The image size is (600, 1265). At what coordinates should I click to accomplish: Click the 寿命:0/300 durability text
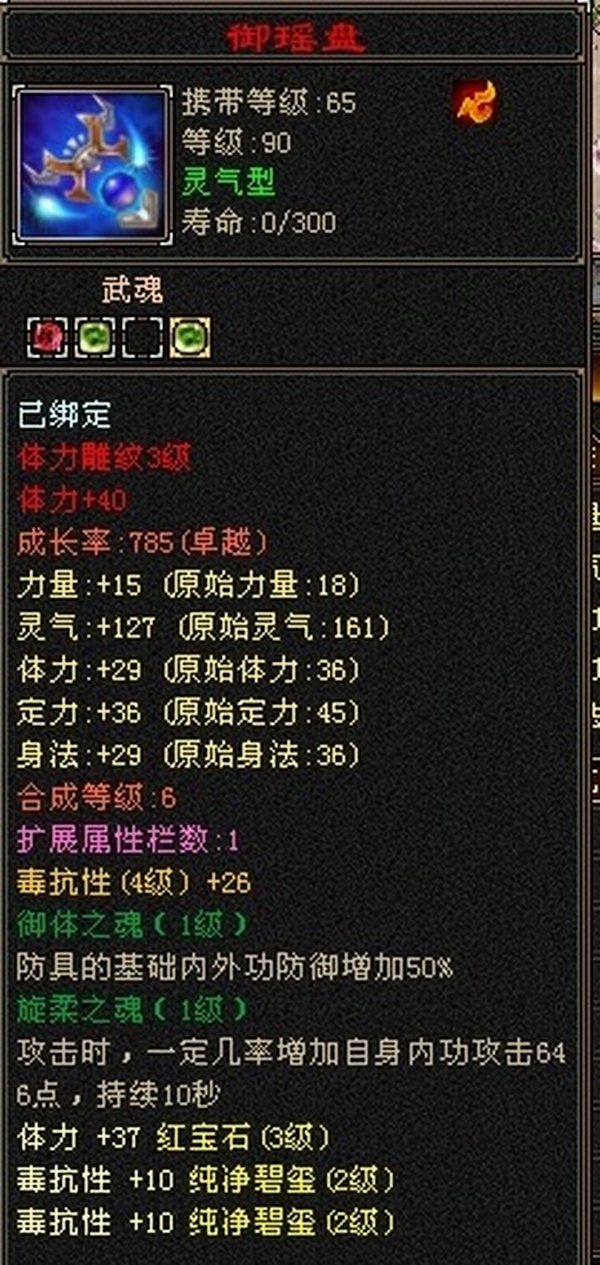point(259,221)
